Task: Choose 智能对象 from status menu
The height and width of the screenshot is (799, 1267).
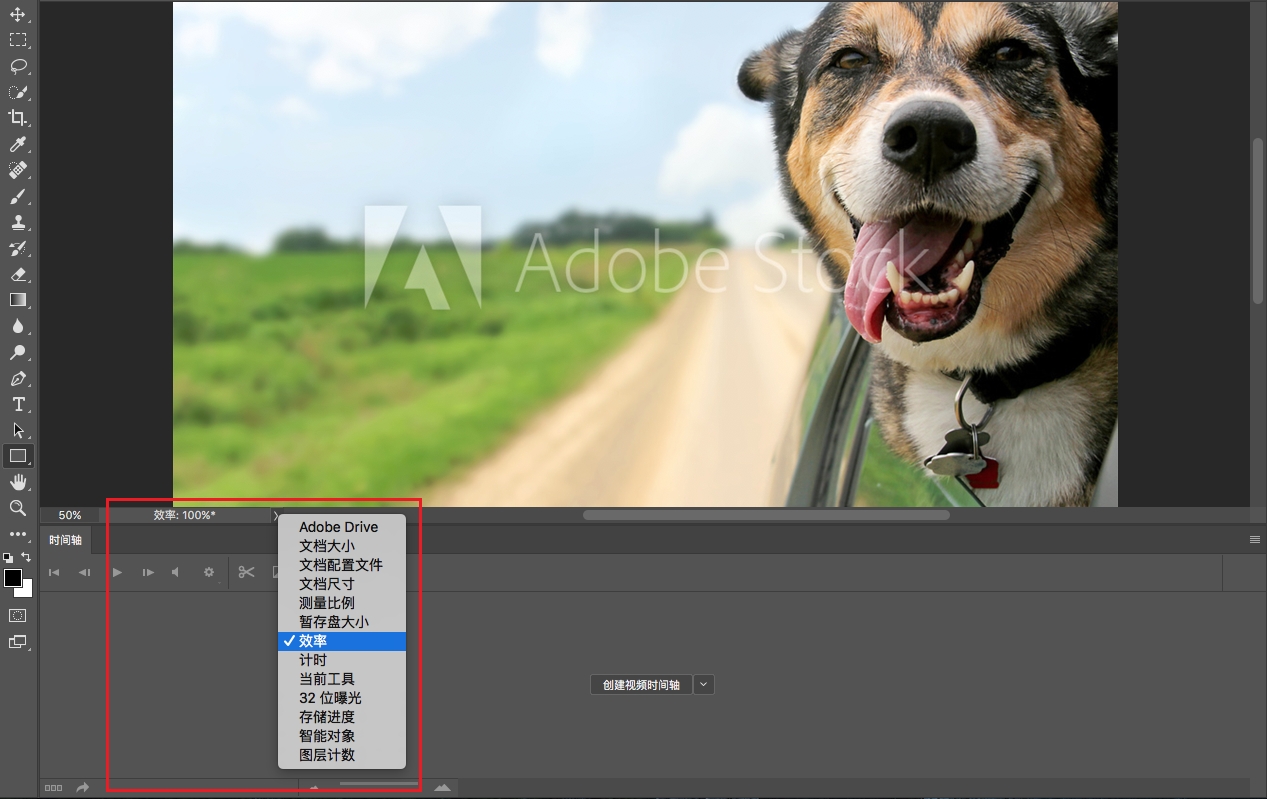Action: pyautogui.click(x=342, y=736)
